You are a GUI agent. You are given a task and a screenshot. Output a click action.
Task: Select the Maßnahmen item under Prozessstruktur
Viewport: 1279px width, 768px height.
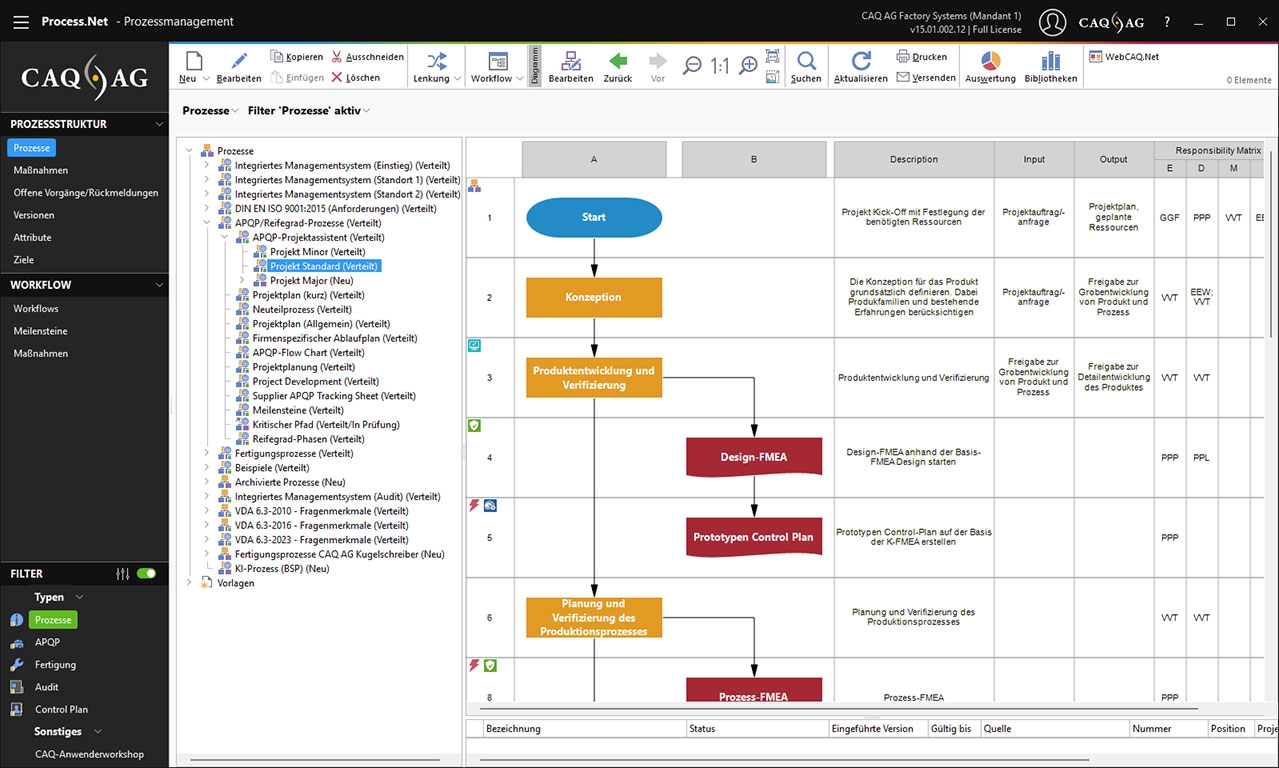click(x=41, y=170)
